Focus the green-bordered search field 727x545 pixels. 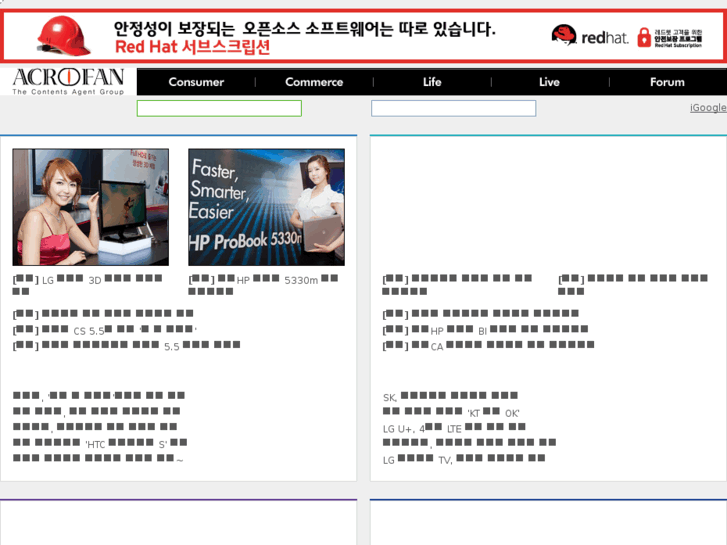tap(219, 109)
